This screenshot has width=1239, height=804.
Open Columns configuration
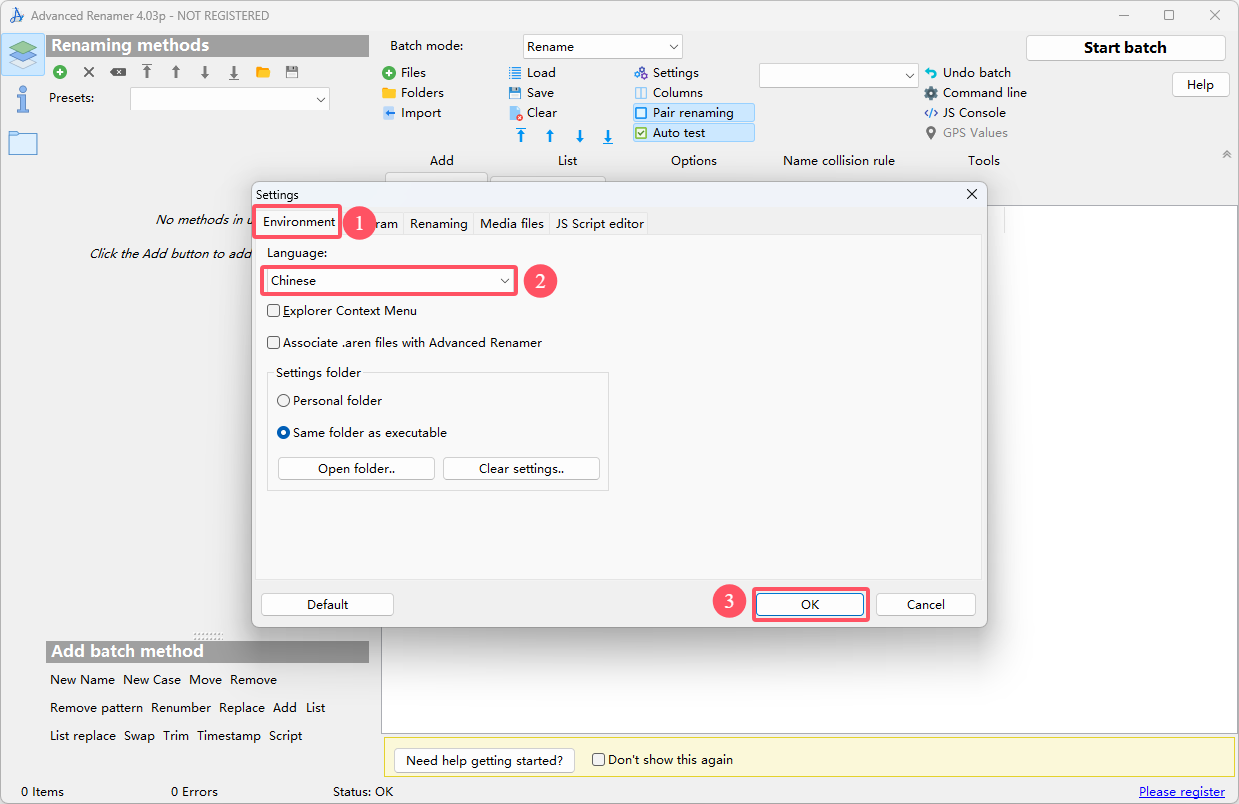tap(669, 93)
